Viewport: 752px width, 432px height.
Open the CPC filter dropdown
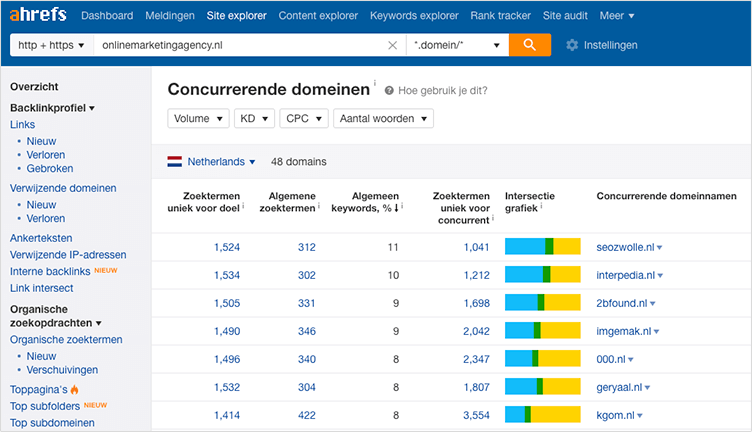[304, 118]
